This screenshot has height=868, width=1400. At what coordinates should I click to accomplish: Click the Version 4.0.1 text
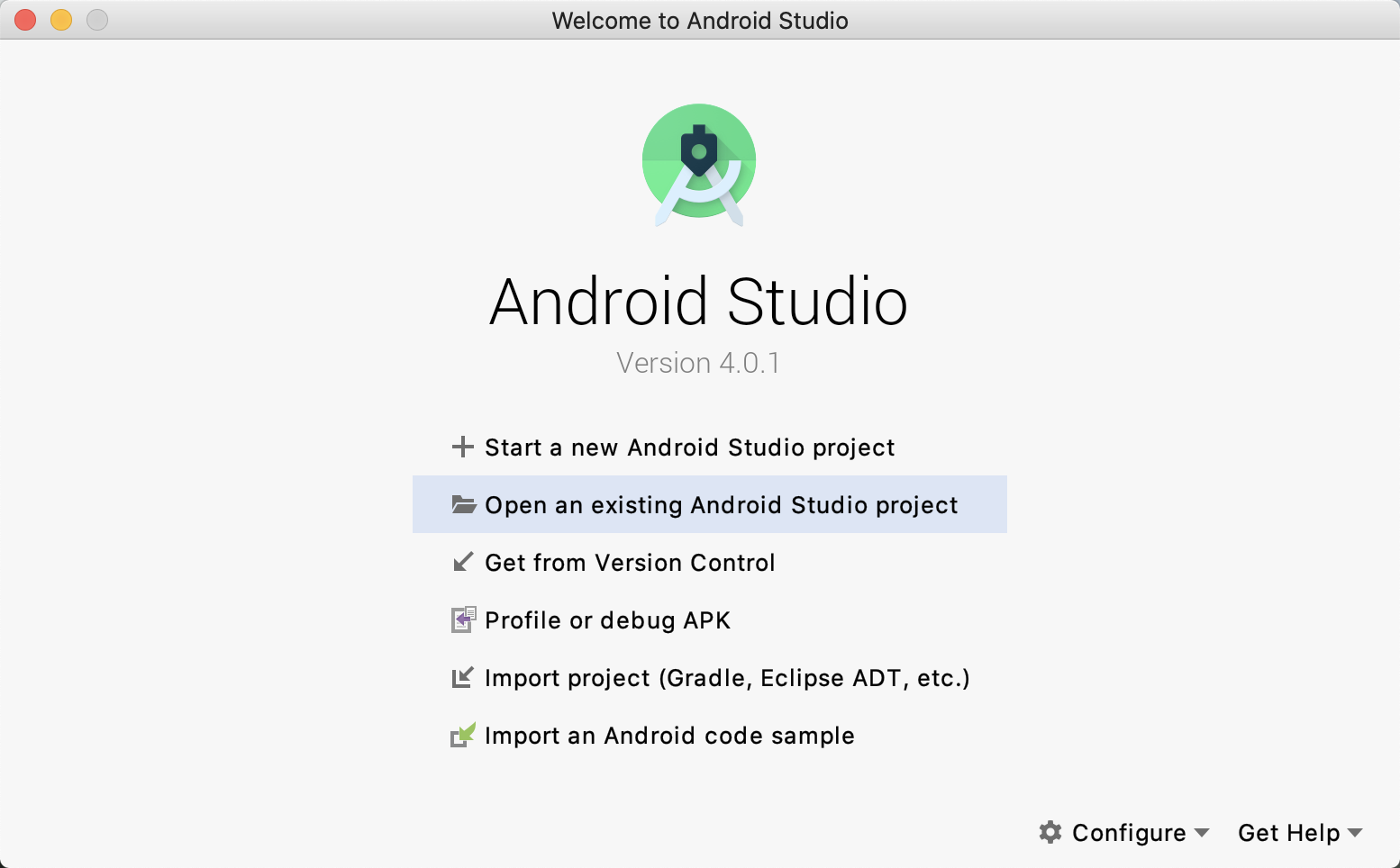click(x=699, y=363)
